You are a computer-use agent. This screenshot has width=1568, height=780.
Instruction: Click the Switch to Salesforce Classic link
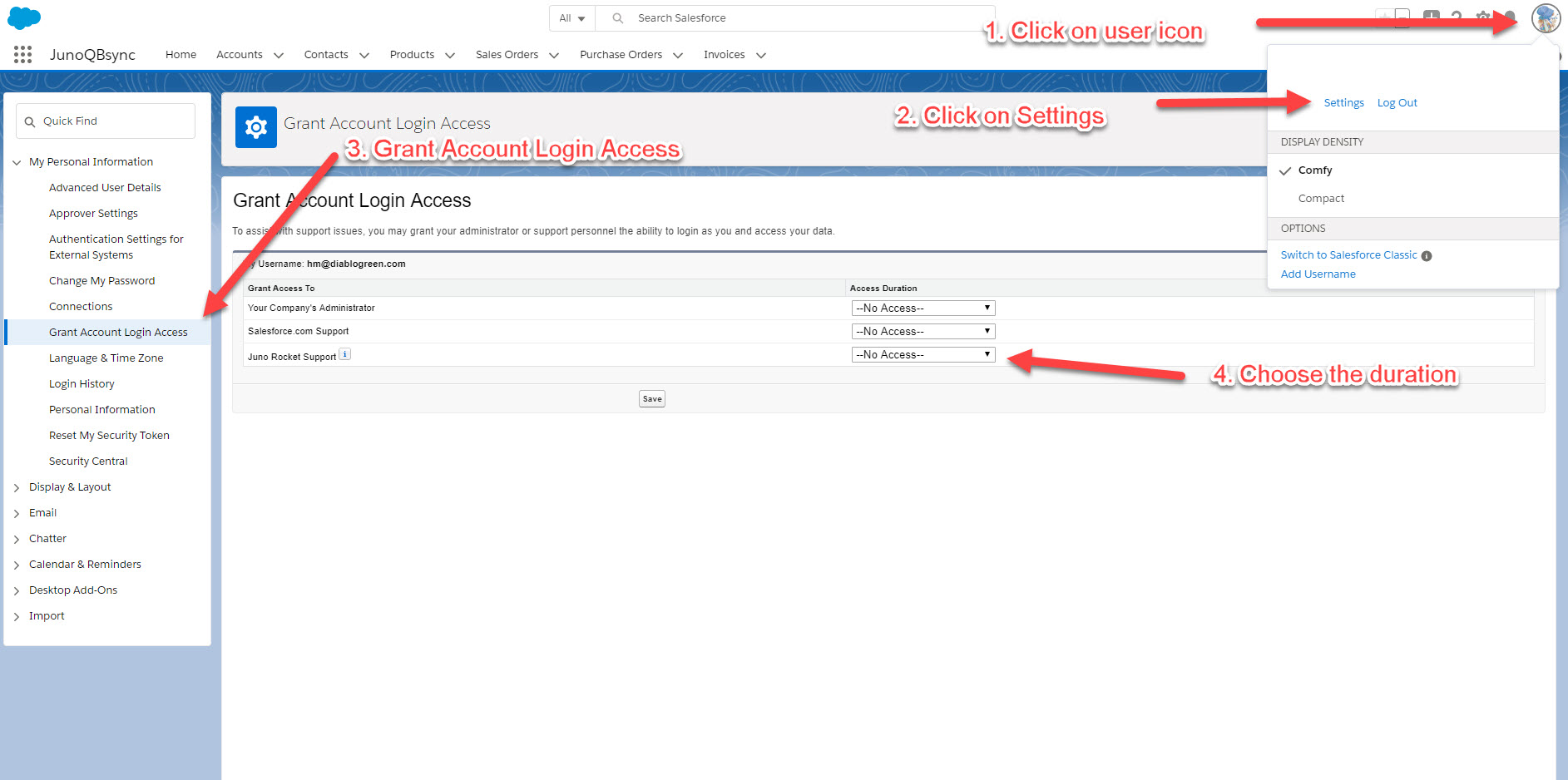(x=1348, y=254)
